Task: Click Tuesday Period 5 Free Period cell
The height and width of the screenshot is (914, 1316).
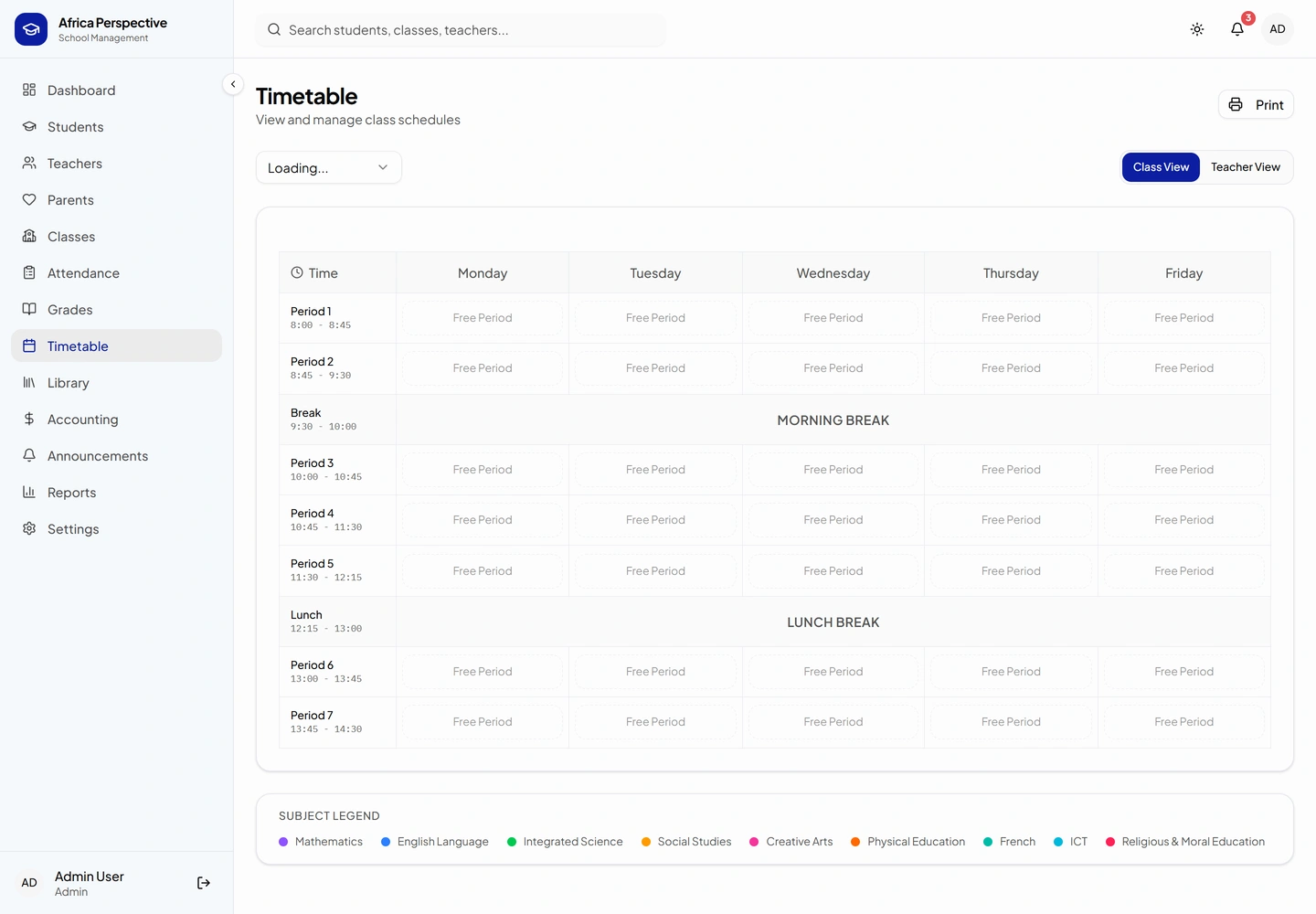Action: click(655, 571)
